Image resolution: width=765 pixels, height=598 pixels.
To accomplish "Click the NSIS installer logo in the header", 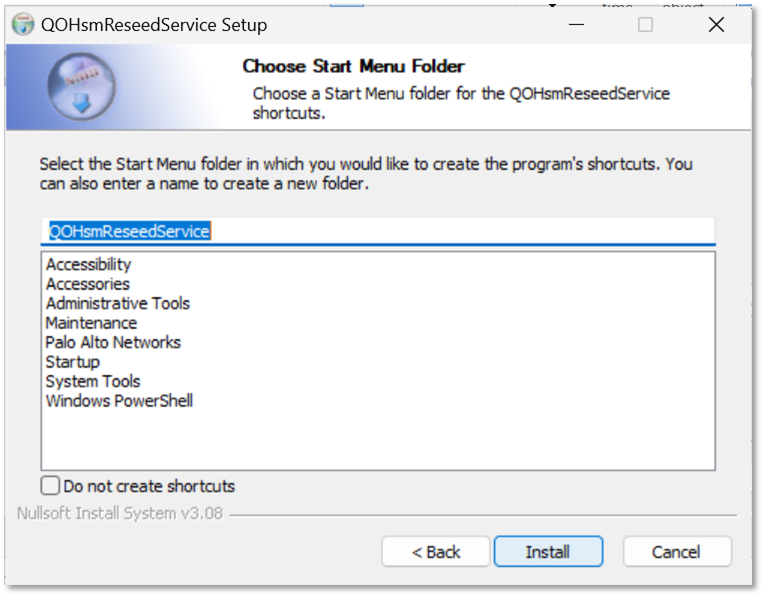I will coord(80,87).
